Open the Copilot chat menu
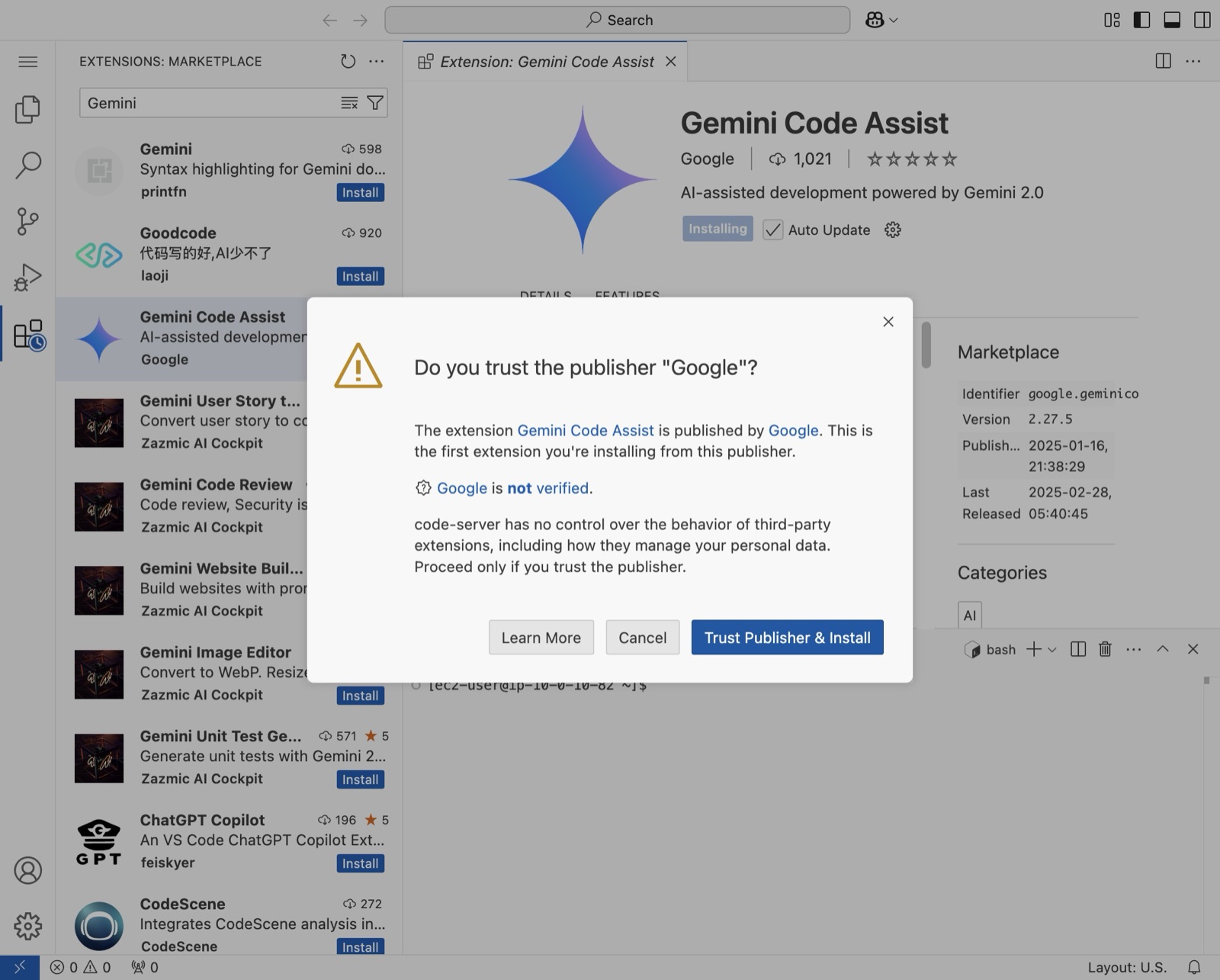This screenshot has height=980, width=1220. tap(881, 21)
